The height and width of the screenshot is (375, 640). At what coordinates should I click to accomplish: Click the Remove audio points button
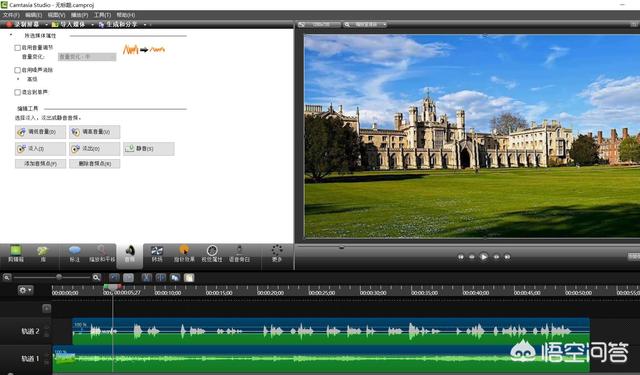pyautogui.click(x=94, y=164)
